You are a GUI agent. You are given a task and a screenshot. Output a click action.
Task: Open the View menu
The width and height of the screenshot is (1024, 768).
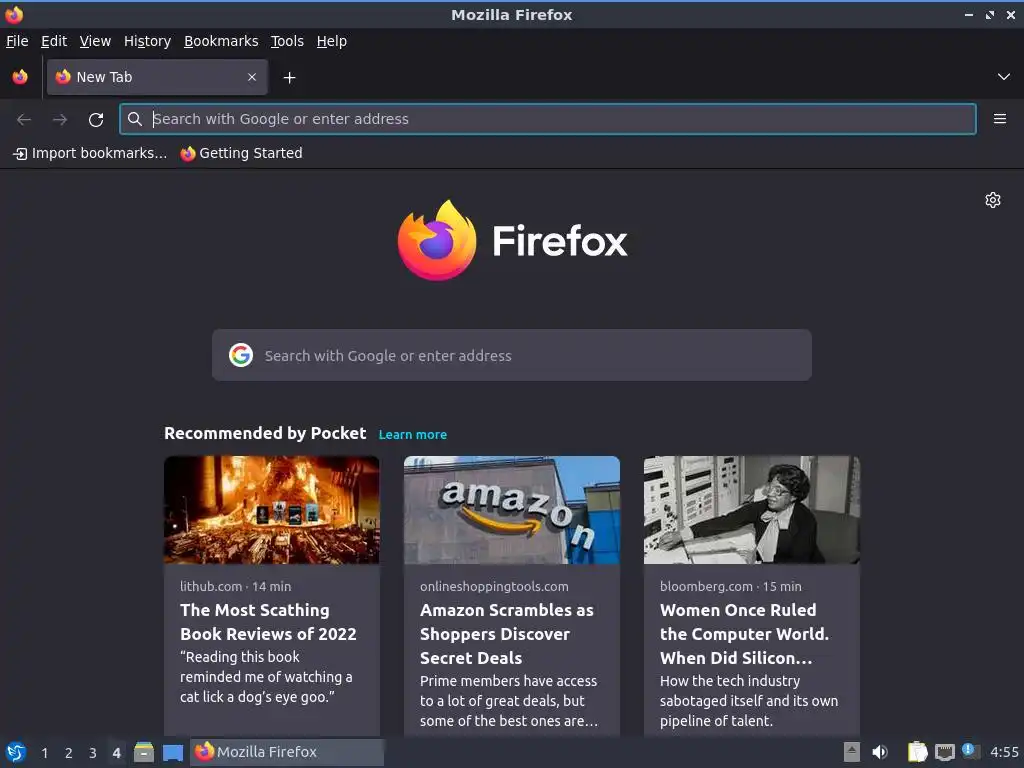[95, 41]
